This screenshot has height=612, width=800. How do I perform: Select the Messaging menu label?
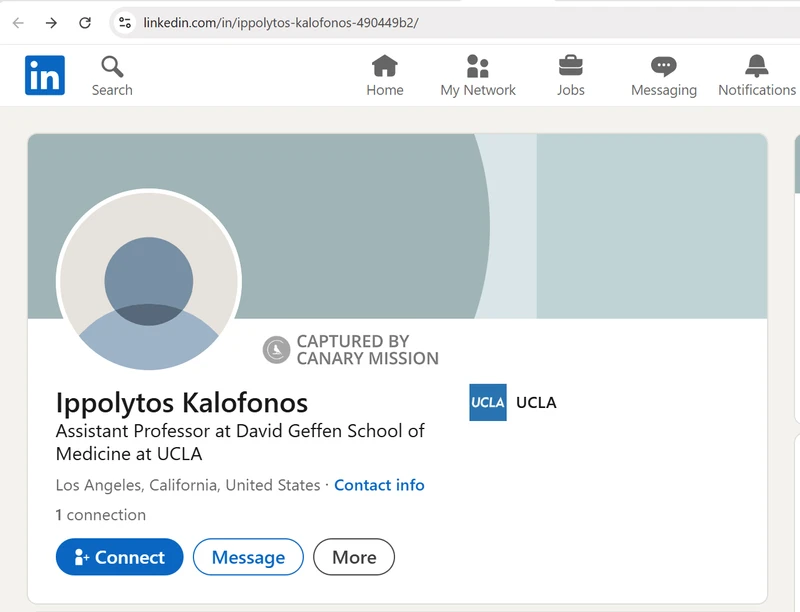664,90
